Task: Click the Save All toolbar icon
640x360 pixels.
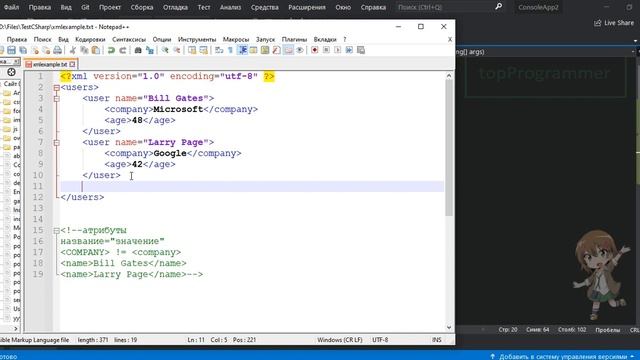Action: 23,50
